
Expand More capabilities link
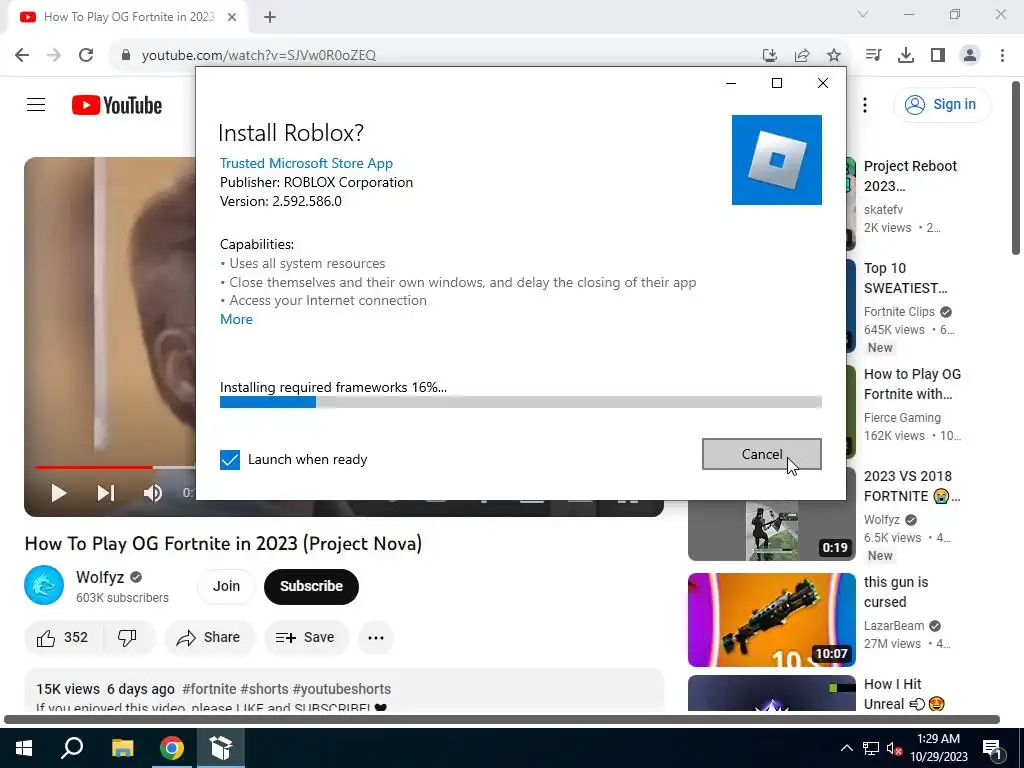point(236,319)
